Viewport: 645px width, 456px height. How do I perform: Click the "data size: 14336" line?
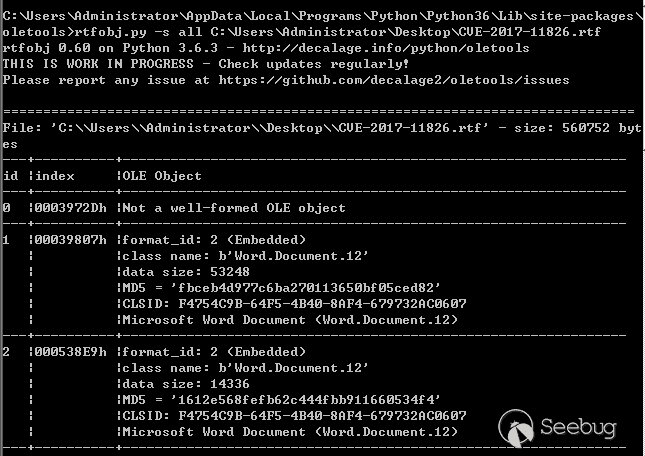(186, 384)
